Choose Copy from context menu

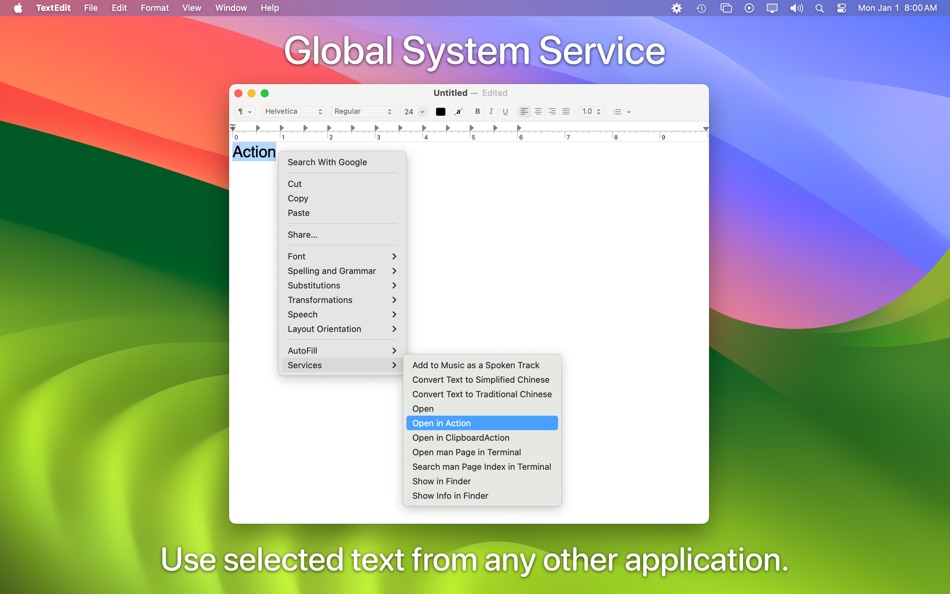342,198
